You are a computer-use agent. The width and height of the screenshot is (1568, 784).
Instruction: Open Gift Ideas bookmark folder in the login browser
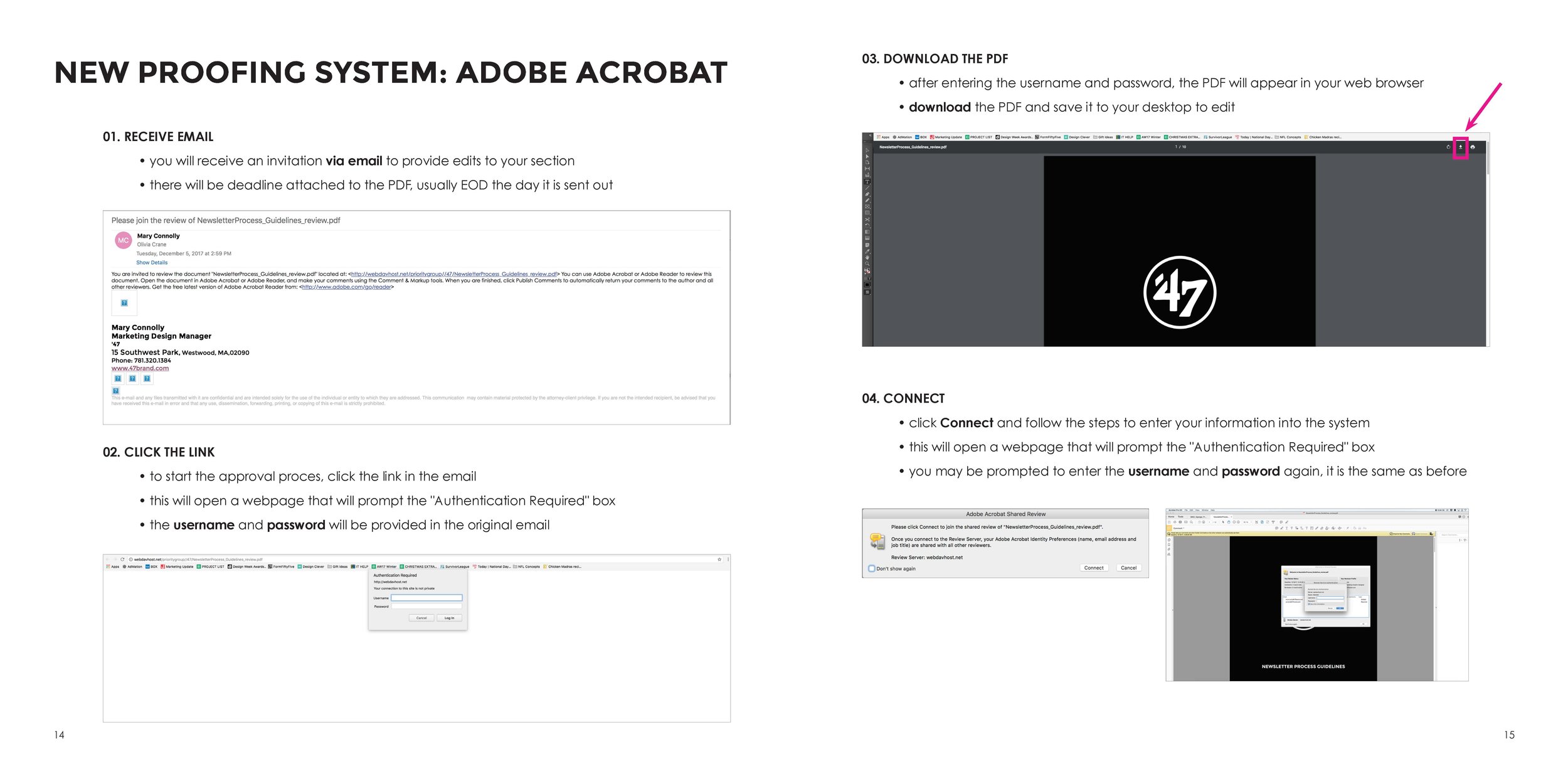coord(337,566)
